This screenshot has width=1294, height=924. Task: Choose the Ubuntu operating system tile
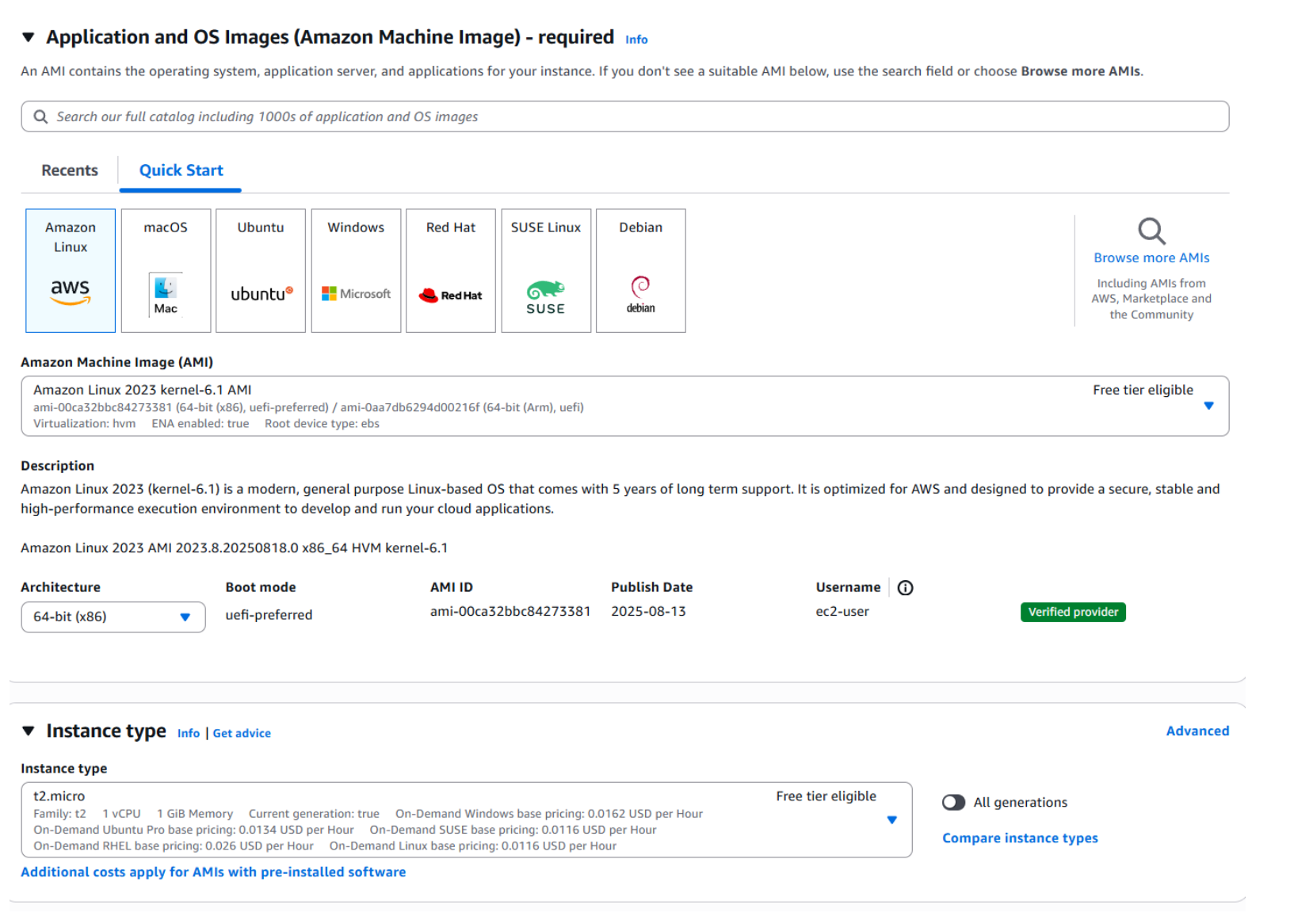pos(260,269)
